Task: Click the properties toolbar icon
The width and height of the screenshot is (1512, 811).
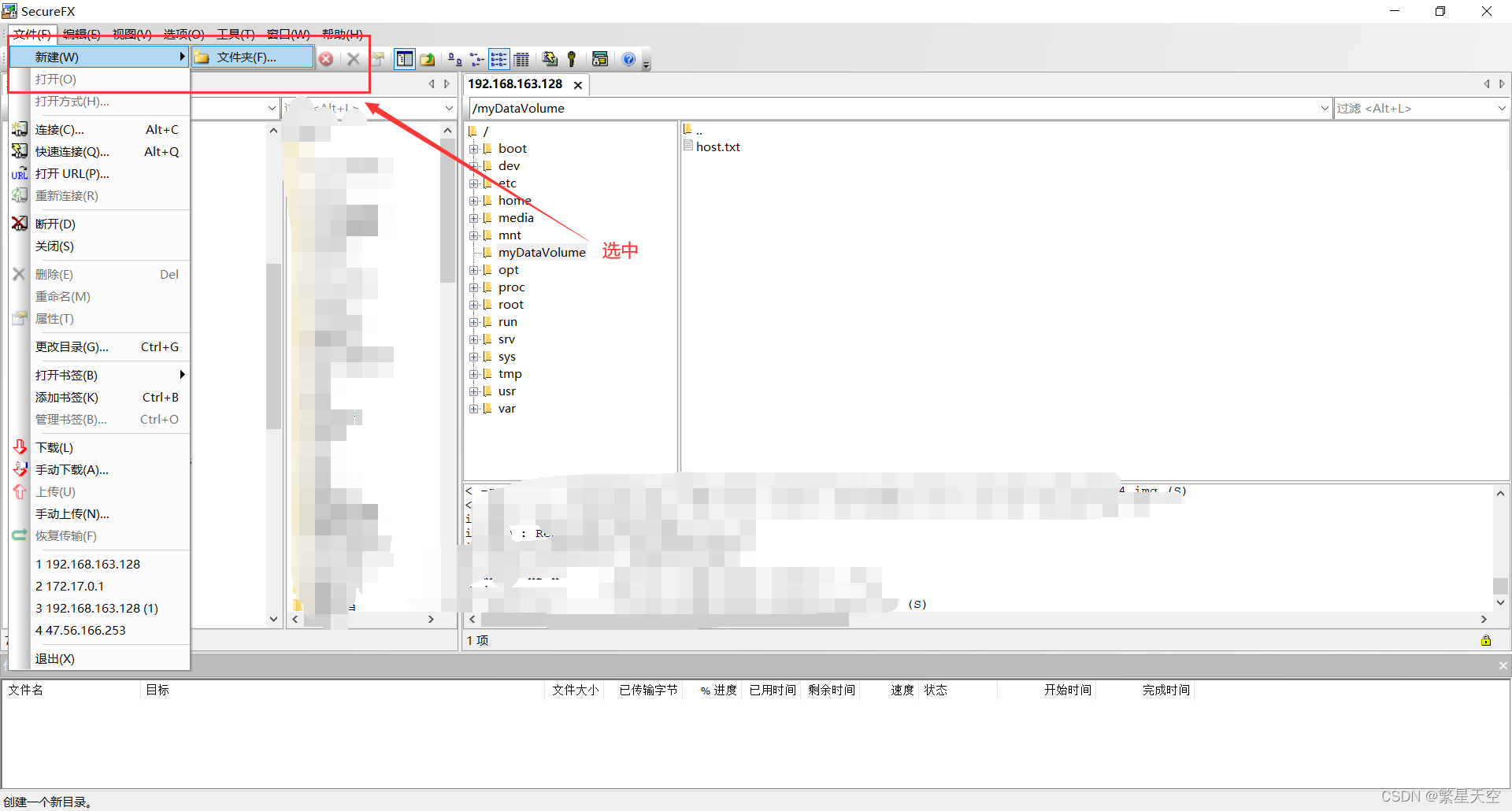Action: pos(379,59)
